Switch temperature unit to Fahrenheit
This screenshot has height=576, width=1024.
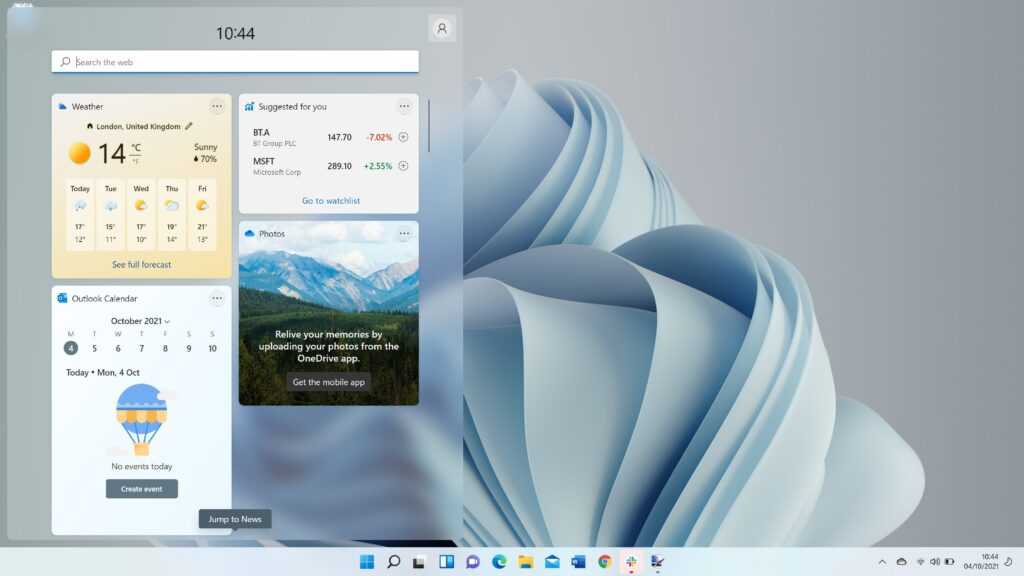[x=135, y=160]
